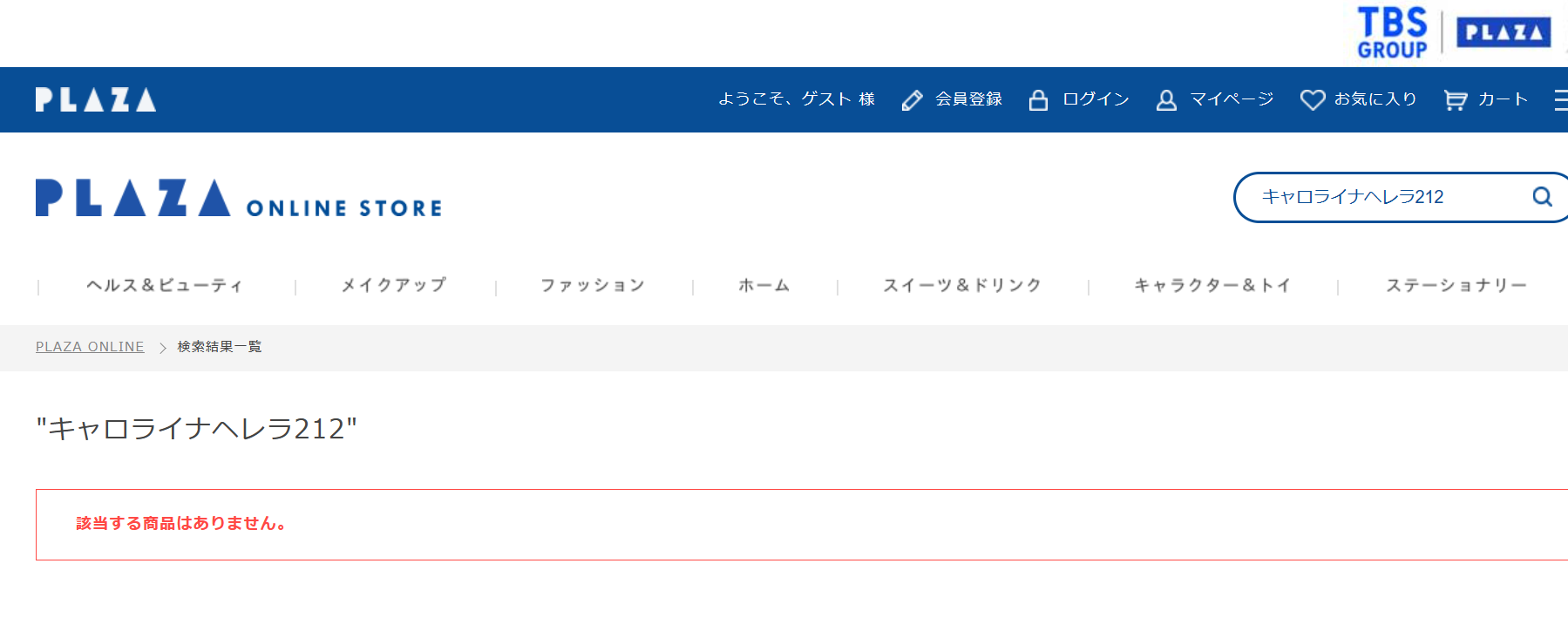Screen dimensions: 1568x618
Task: Open the メイクアップ category
Action: [394, 284]
